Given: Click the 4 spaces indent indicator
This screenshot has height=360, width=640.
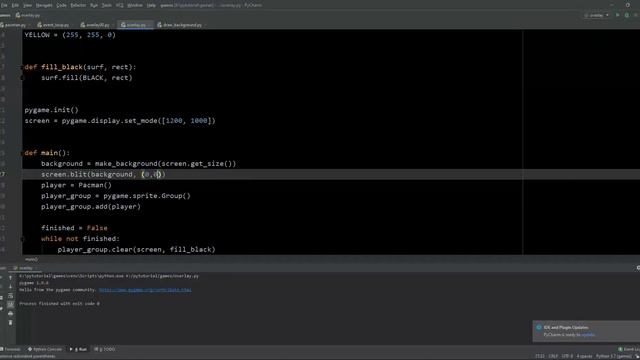Looking at the screenshot, I should (584, 356).
